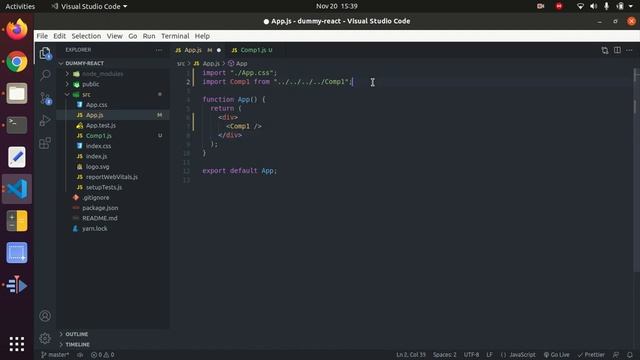Open Visual Studio Code app menu dropdown
This screenshot has width=640, height=360.
pos(89,6)
